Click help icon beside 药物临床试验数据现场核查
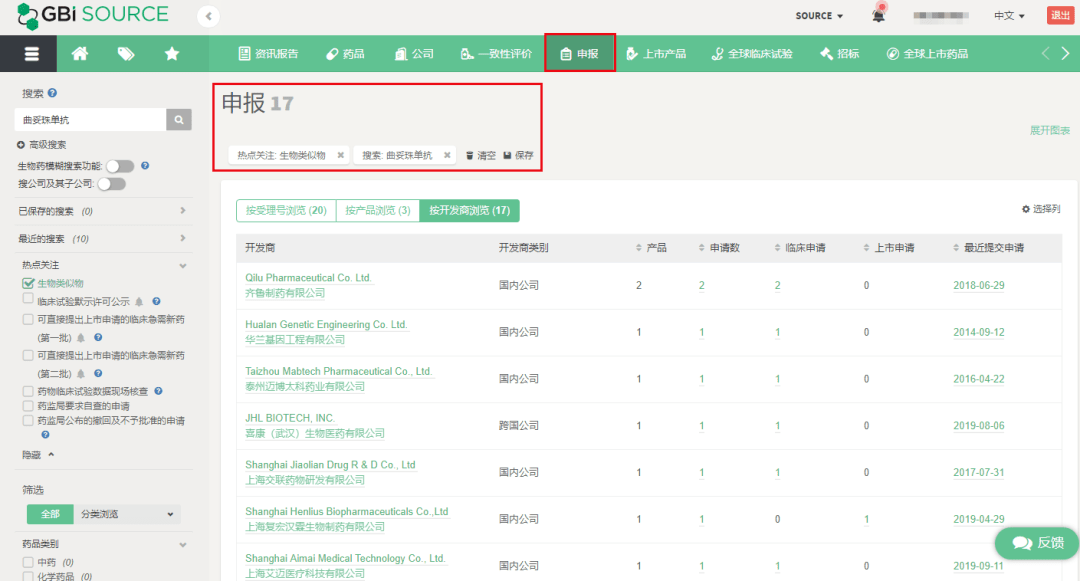The height and width of the screenshot is (581, 1080). (x=158, y=391)
